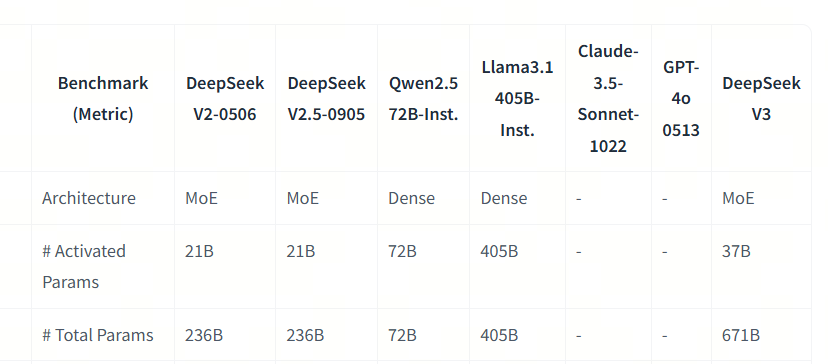The image size is (828, 364).
Task: Select the 671B total params cell
Action: (x=741, y=335)
